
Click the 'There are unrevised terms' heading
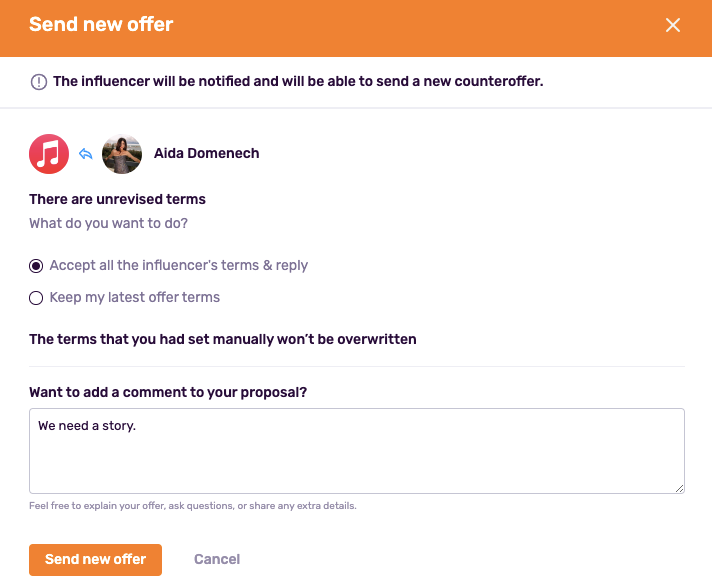click(117, 199)
